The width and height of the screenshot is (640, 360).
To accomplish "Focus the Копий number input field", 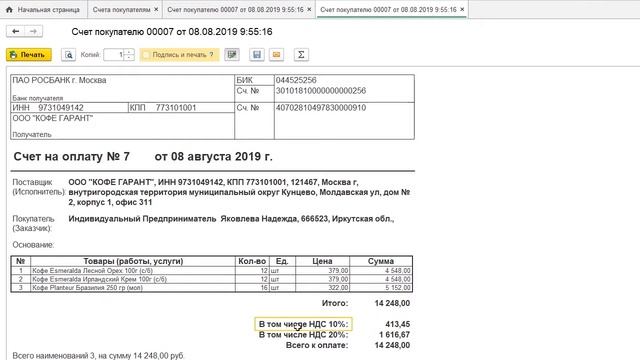I will 114,55.
